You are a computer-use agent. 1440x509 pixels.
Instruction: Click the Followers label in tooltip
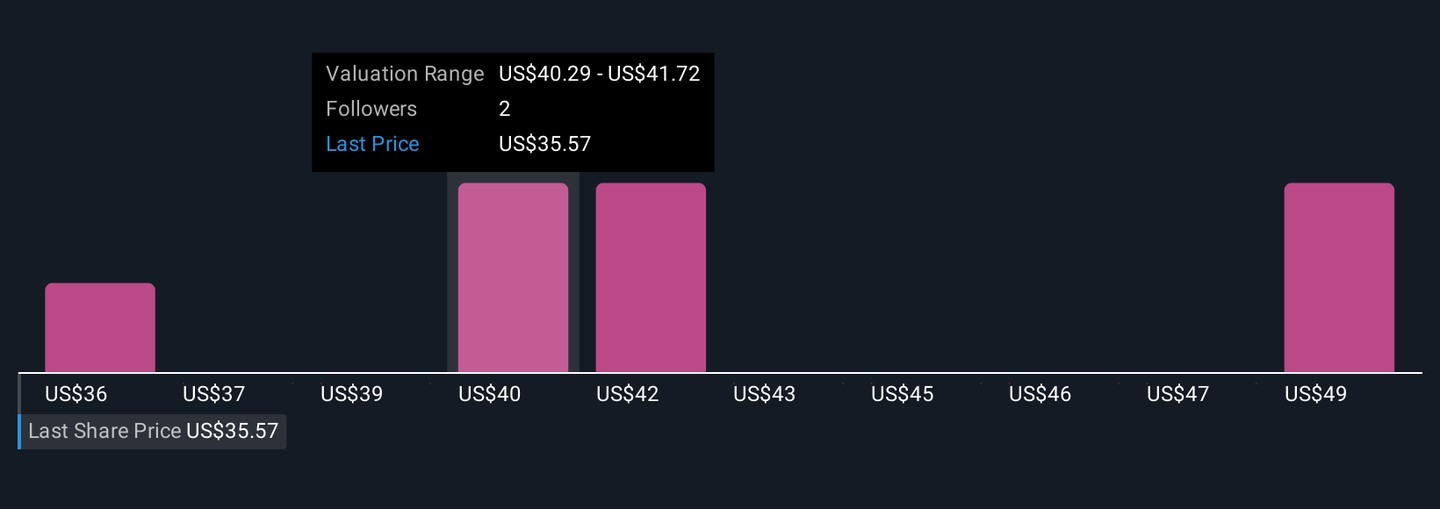(x=371, y=109)
